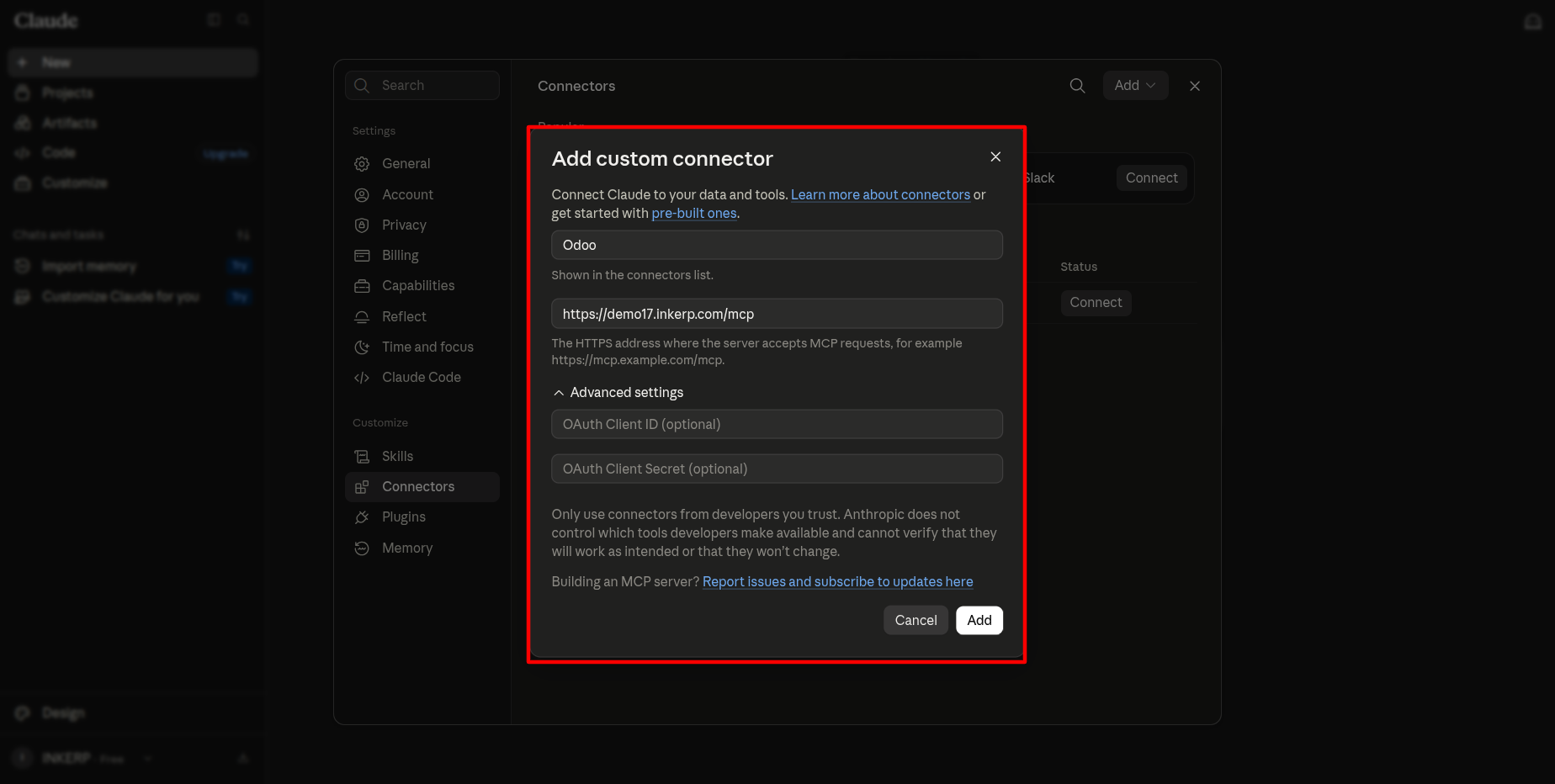Click the General gear icon
Viewport: 1555px width, 784px height.
click(362, 164)
